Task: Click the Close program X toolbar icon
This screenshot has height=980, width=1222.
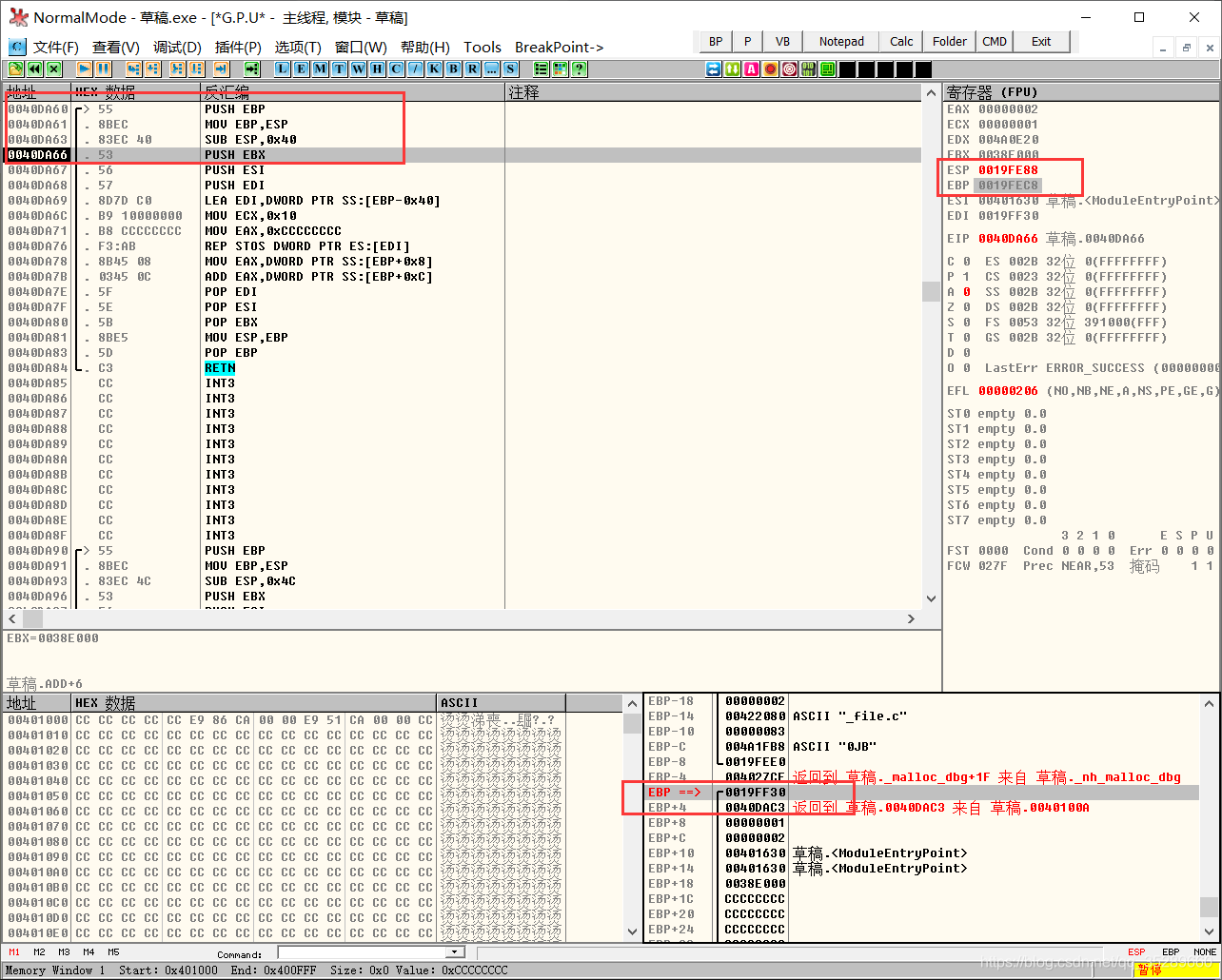Action: [54, 69]
